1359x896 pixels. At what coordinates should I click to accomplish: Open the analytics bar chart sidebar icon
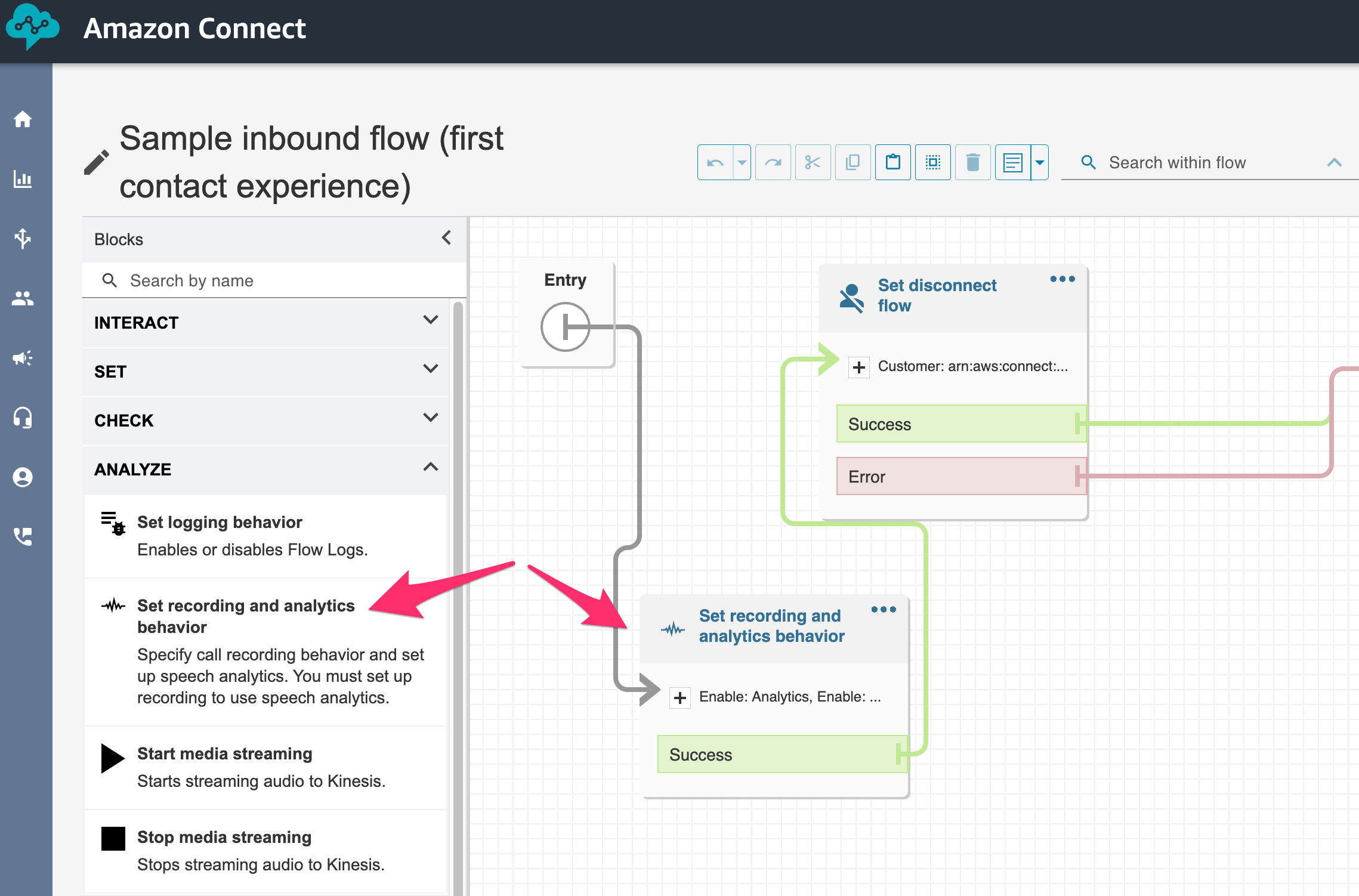tap(23, 179)
